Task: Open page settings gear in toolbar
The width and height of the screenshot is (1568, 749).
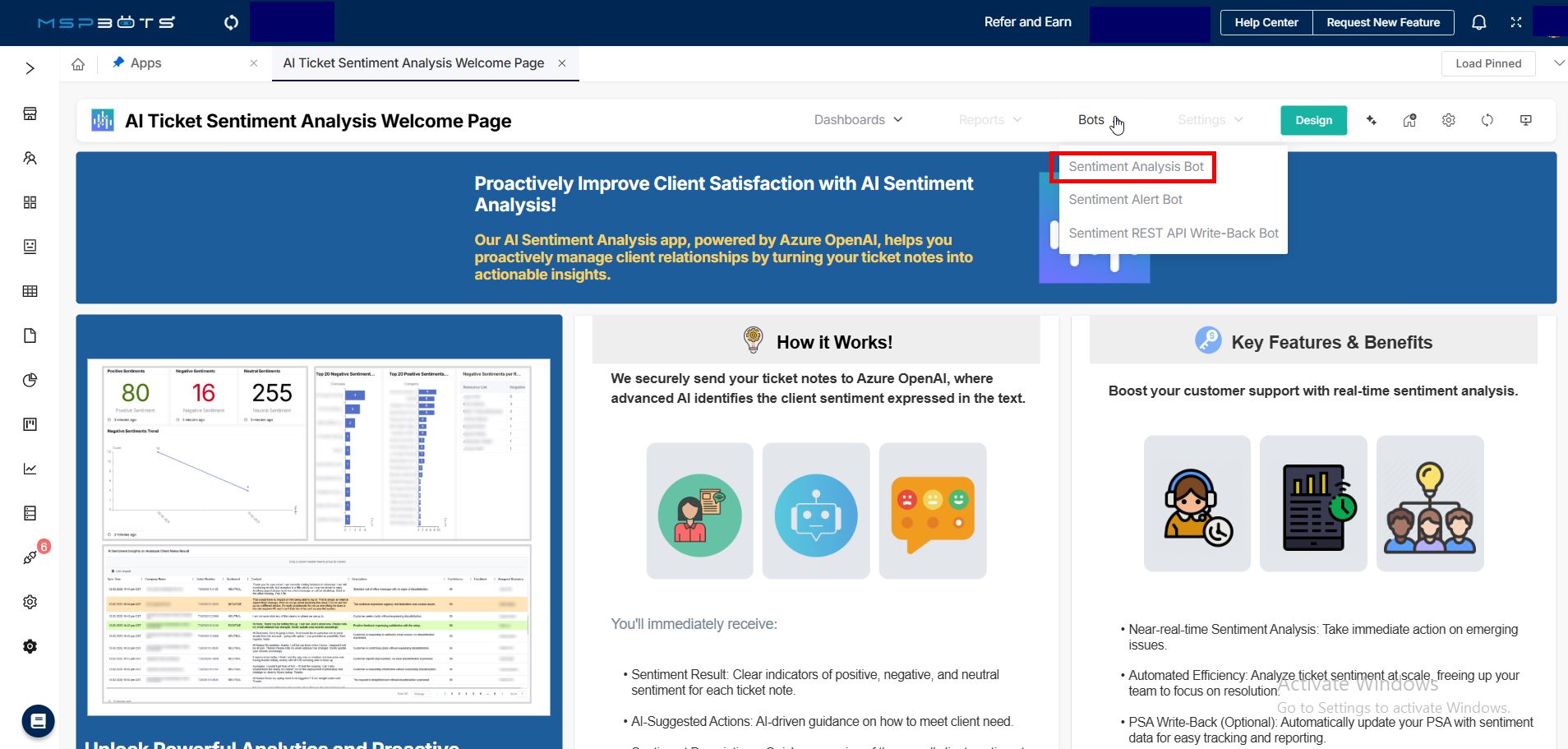Action: click(x=1448, y=120)
